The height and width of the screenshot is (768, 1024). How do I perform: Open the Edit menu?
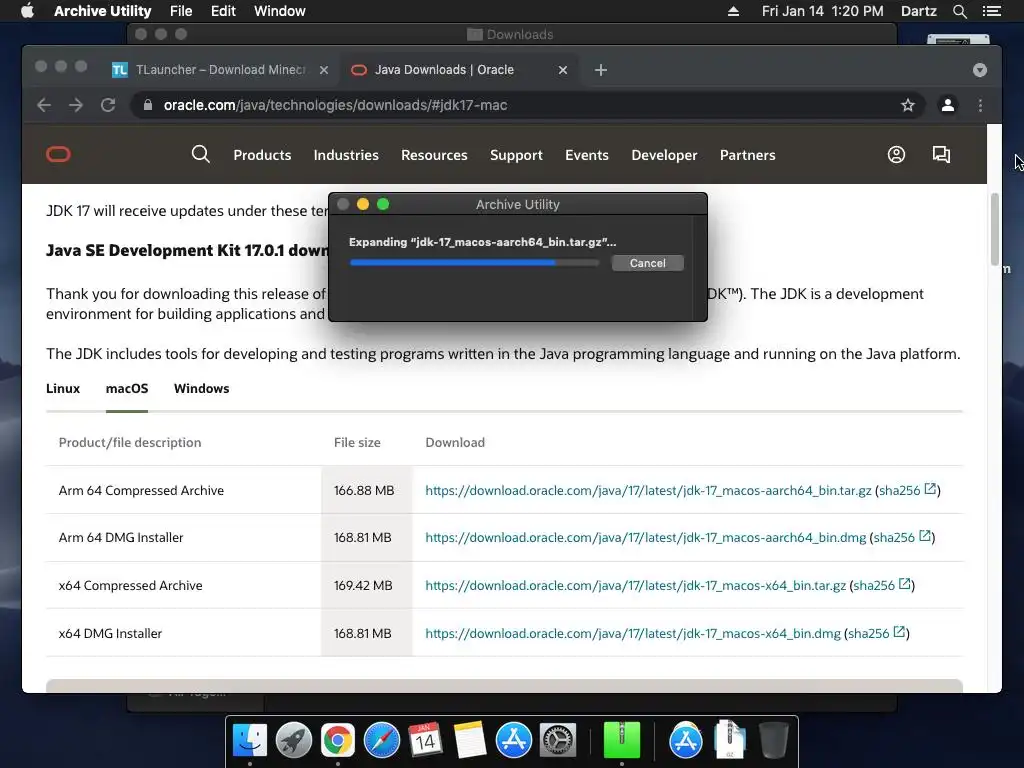point(223,11)
